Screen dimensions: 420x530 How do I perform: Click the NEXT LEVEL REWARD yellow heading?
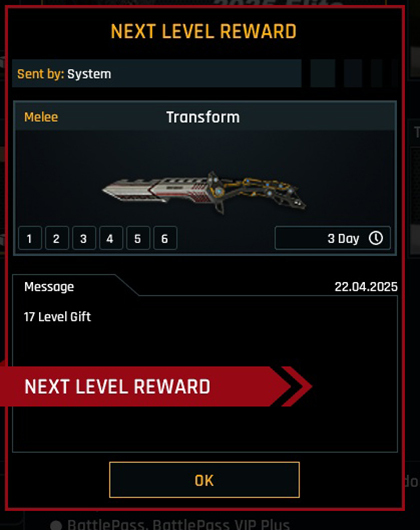coord(203,31)
